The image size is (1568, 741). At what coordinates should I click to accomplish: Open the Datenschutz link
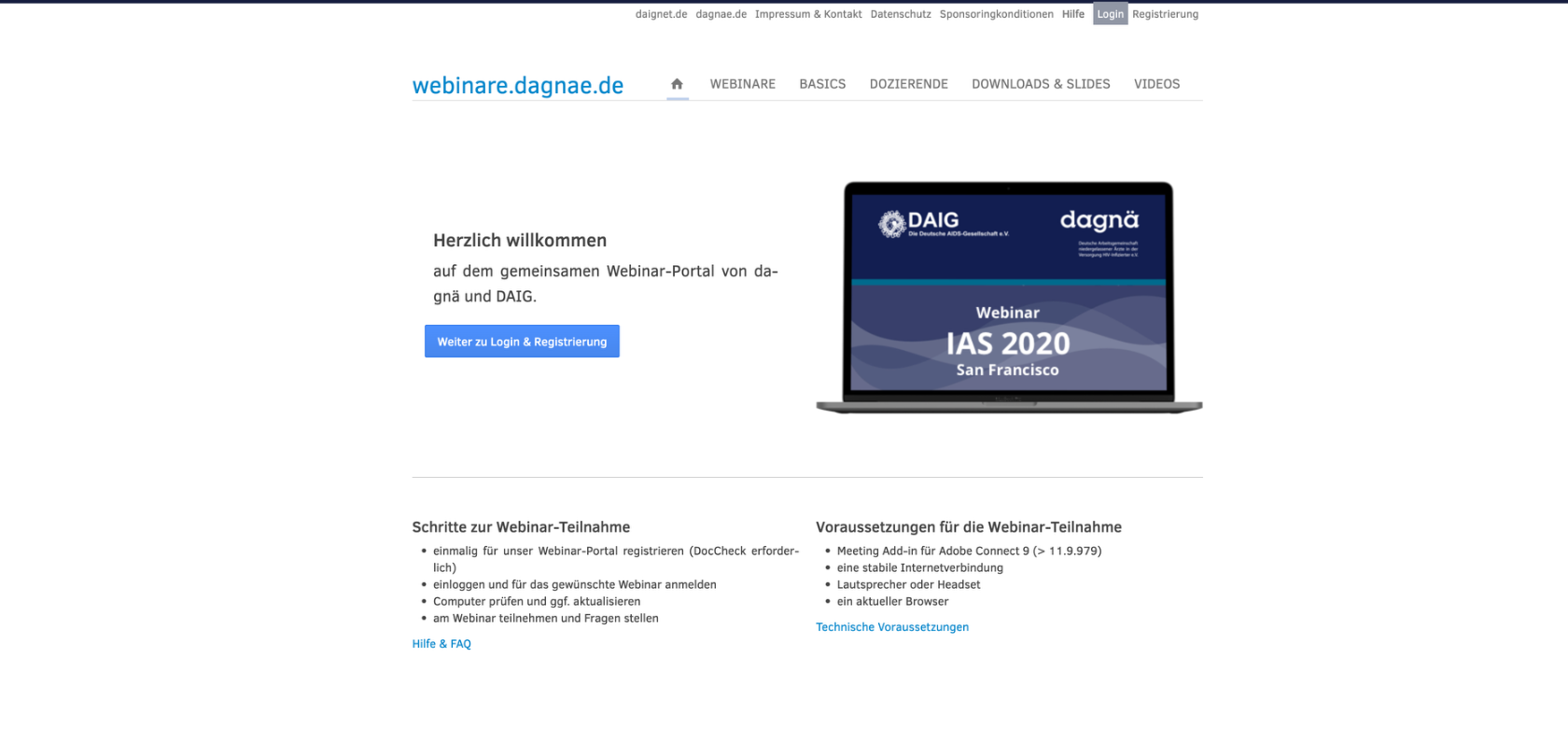(900, 14)
